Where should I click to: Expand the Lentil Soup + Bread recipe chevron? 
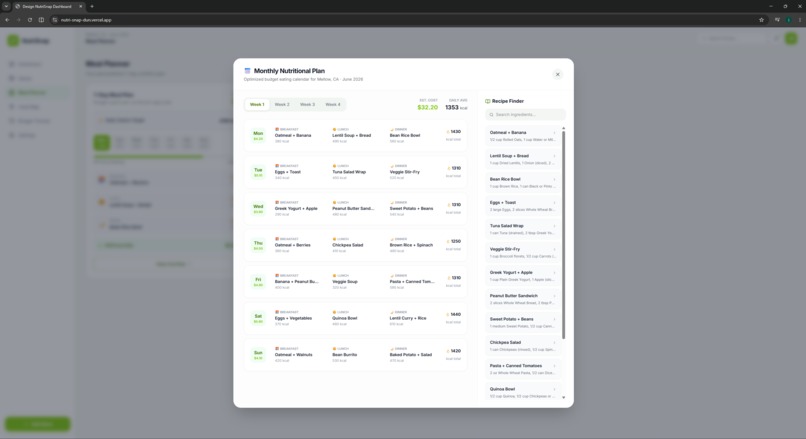coord(554,156)
